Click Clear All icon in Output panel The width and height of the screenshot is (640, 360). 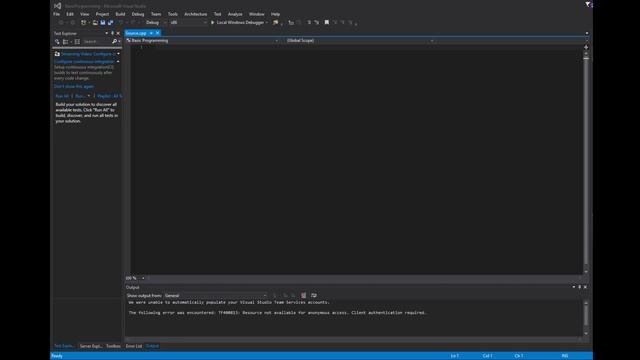click(x=303, y=295)
